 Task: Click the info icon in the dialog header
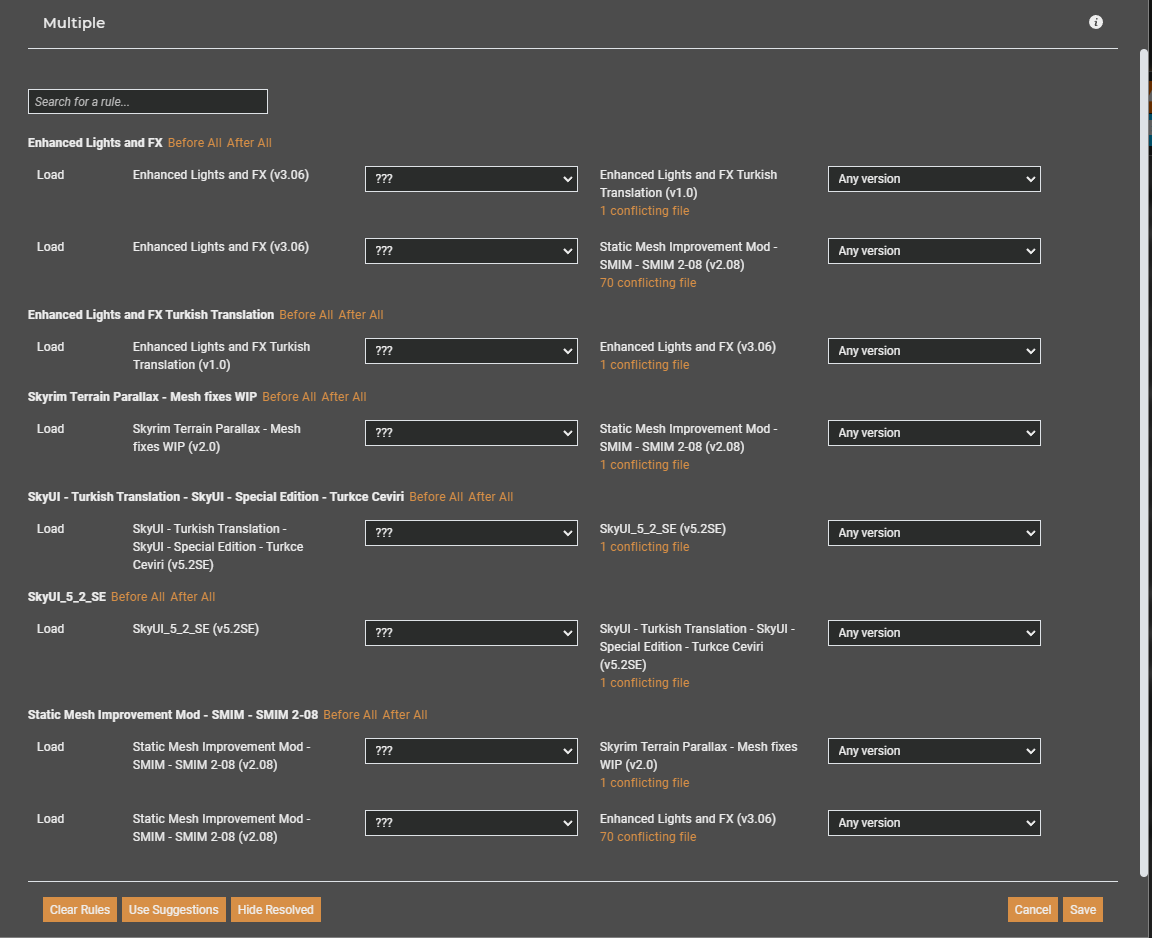(x=1096, y=22)
